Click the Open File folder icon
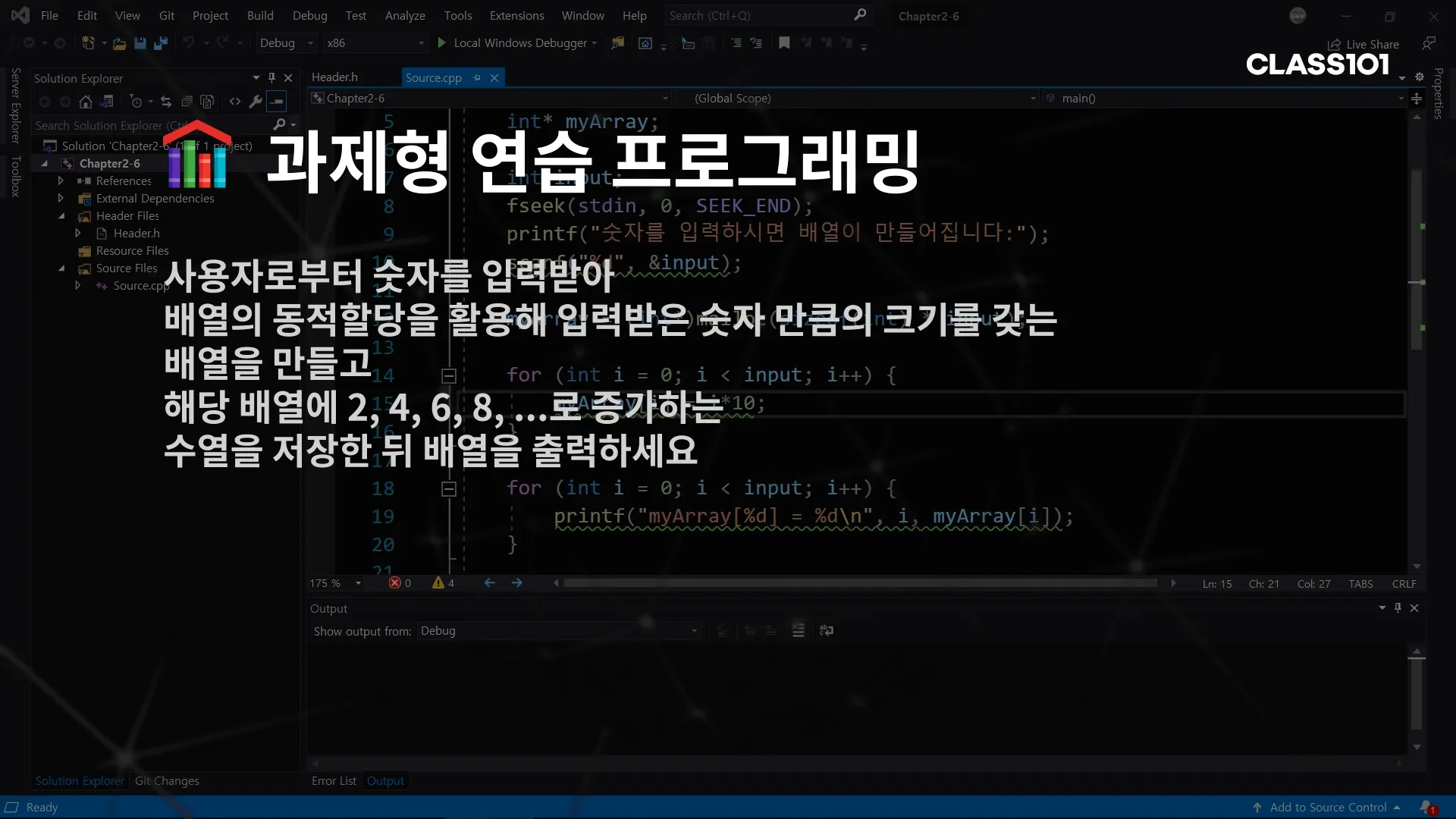The height and width of the screenshot is (819, 1456). tap(119, 43)
